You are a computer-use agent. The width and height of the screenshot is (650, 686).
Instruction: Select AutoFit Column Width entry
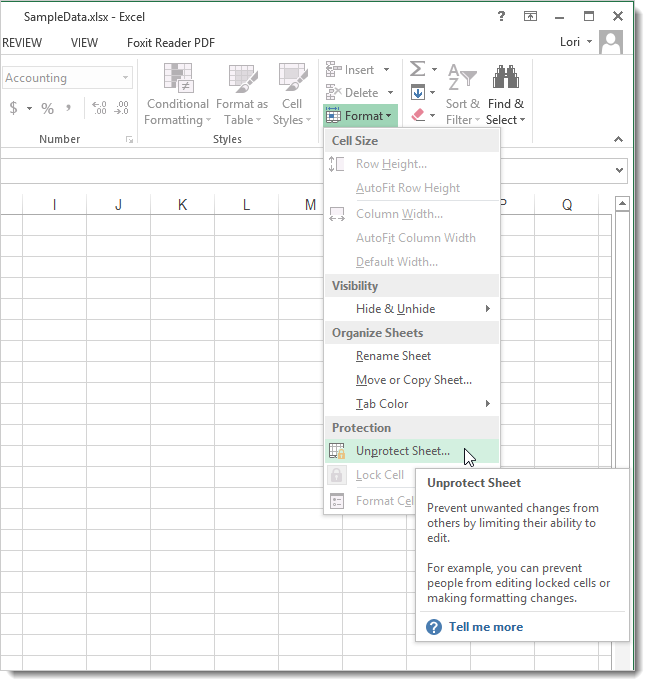coord(412,238)
